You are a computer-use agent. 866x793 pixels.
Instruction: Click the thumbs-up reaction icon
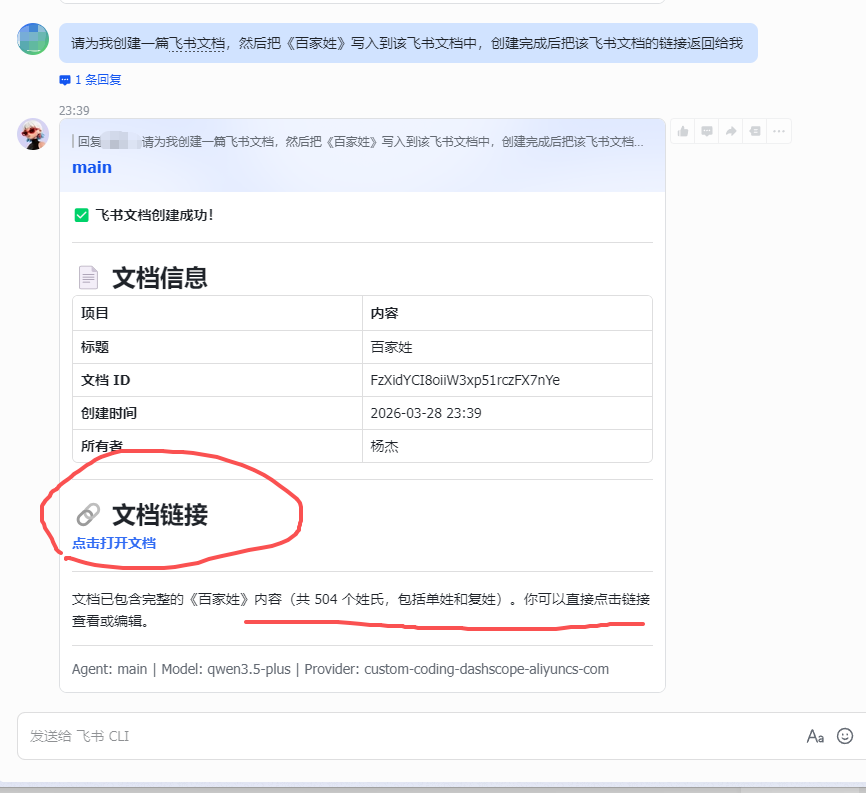(684, 131)
